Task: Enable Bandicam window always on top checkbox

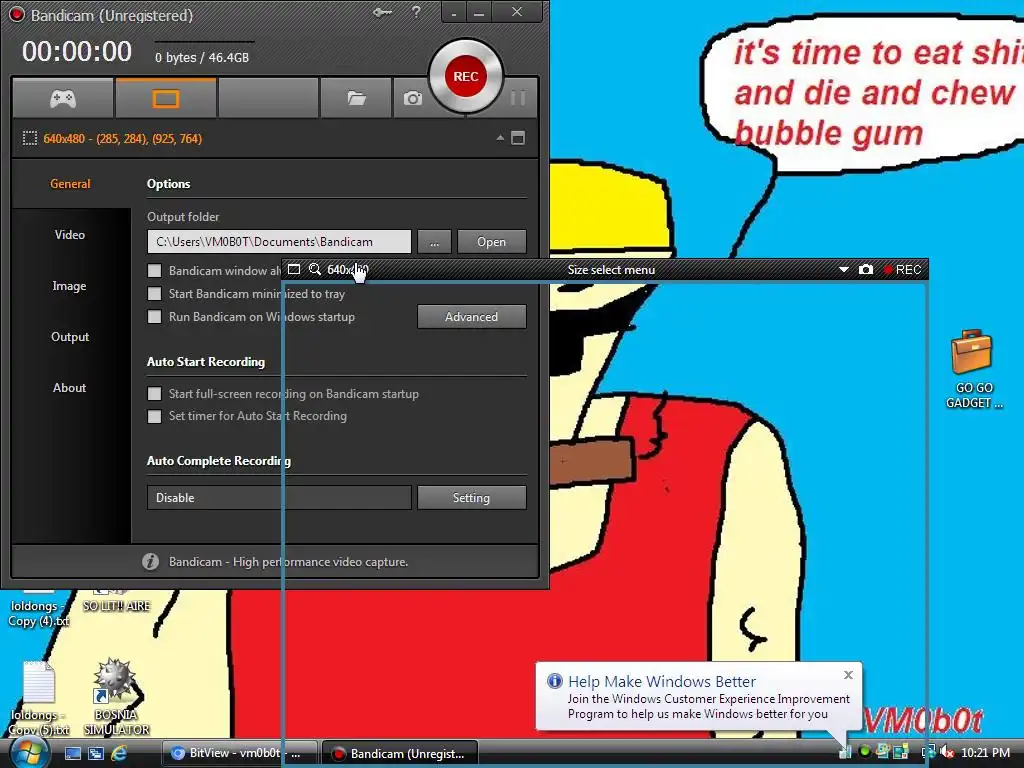Action: [155, 270]
